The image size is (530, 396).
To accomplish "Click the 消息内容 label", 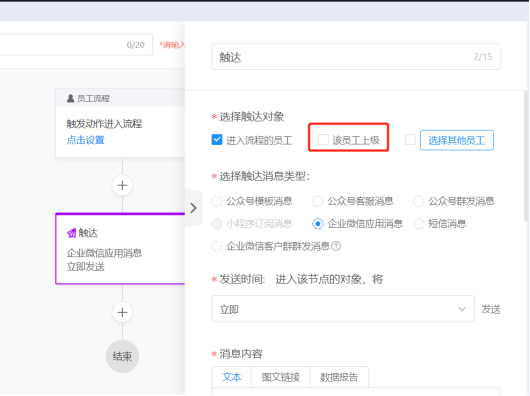I will 241,354.
